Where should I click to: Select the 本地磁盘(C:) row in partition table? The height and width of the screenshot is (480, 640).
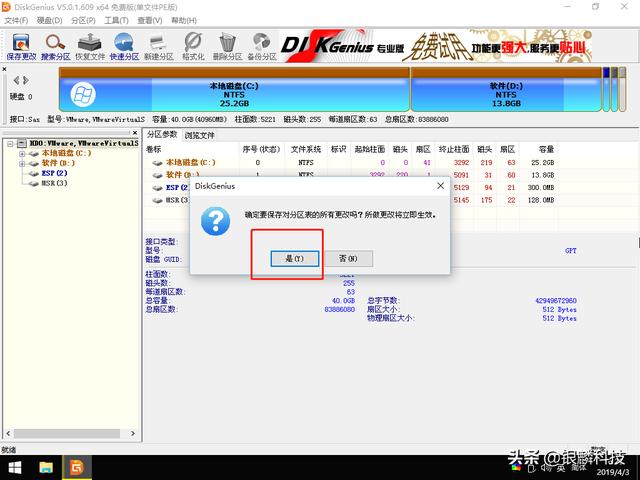pyautogui.click(x=351, y=162)
